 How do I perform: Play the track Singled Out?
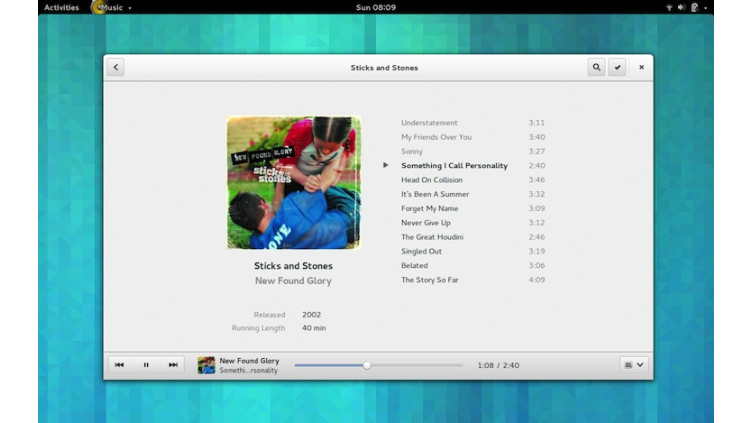(x=421, y=251)
